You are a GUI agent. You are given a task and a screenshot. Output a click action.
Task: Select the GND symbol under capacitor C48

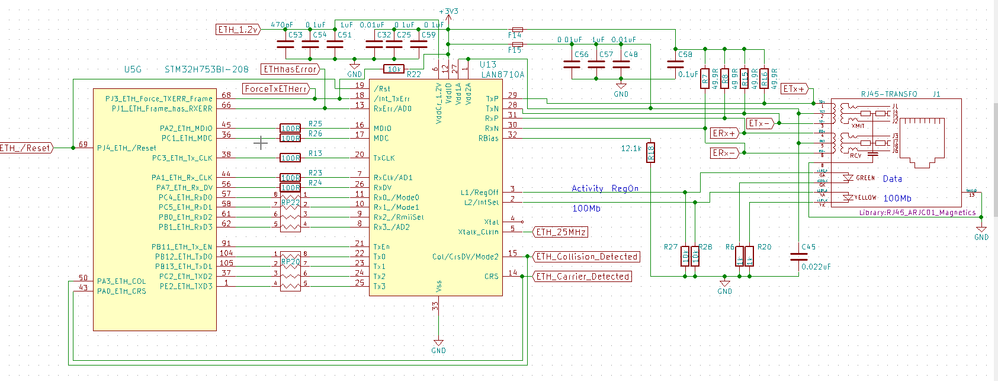(x=621, y=89)
